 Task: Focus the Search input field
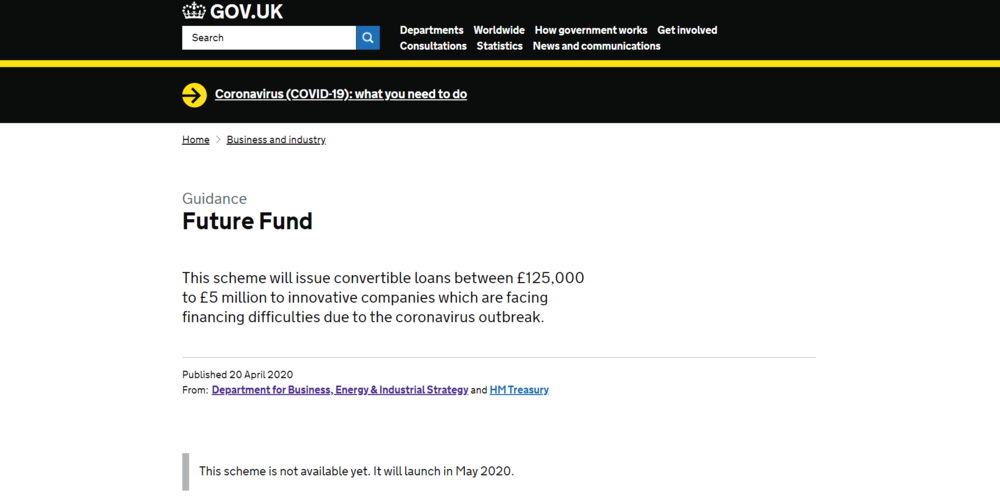tap(269, 38)
